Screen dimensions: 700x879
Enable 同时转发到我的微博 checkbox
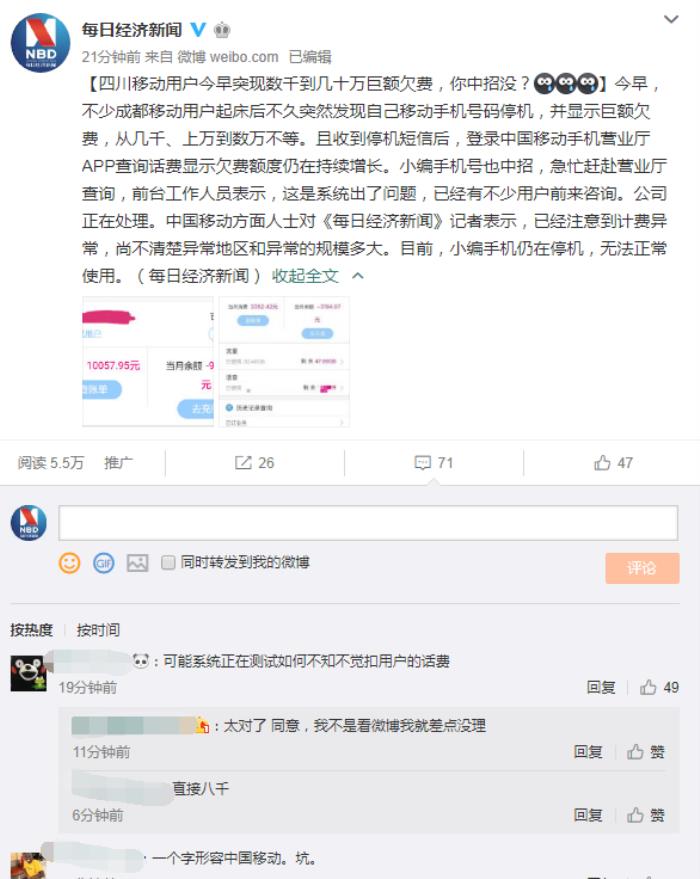coord(168,562)
